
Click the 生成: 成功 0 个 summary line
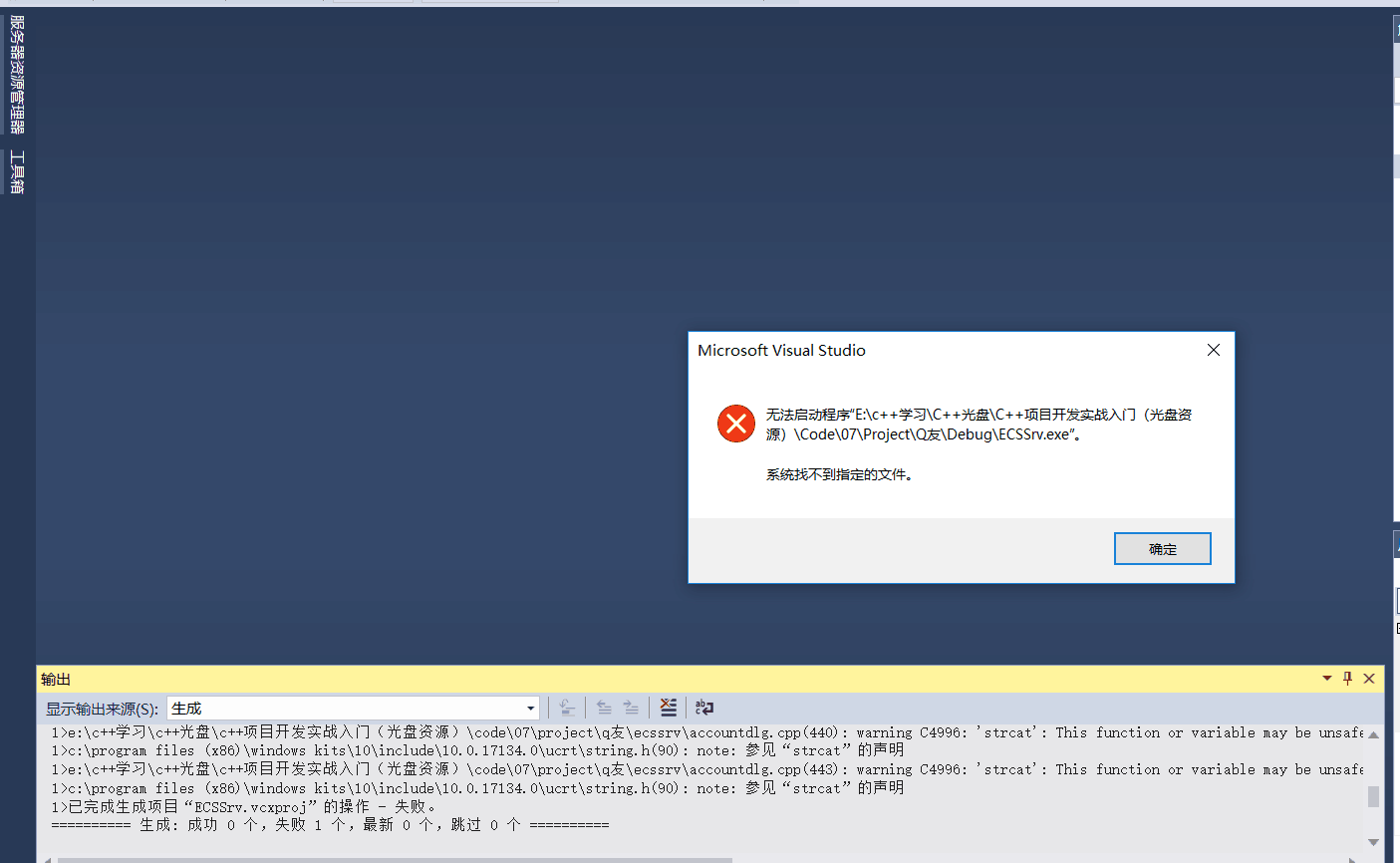tap(330, 825)
